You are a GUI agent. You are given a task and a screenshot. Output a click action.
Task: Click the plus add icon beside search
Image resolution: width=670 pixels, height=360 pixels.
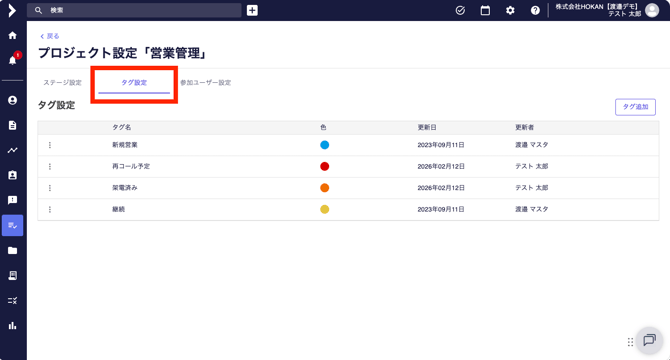pyautogui.click(x=252, y=10)
